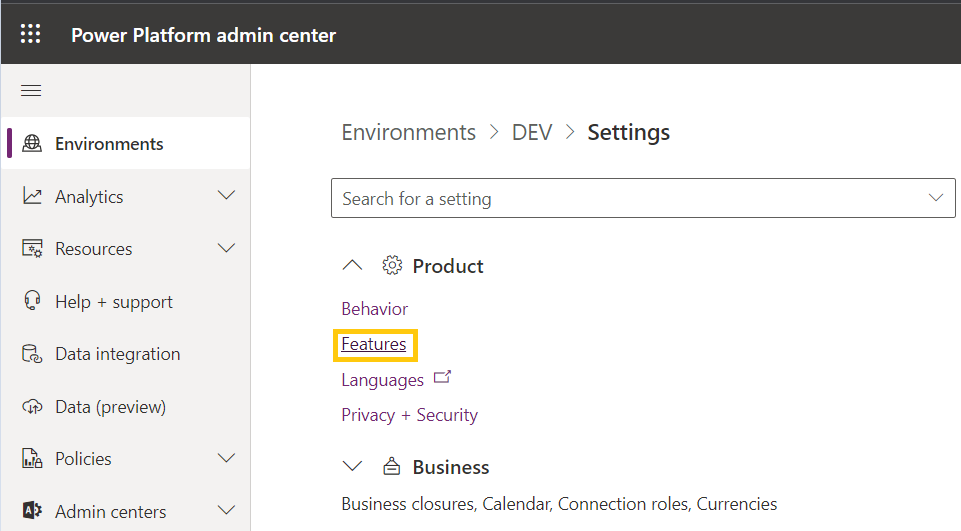Viewport: 961px width, 531px height.
Task: Expand the Policies submenu chevron
Action: (x=226, y=458)
